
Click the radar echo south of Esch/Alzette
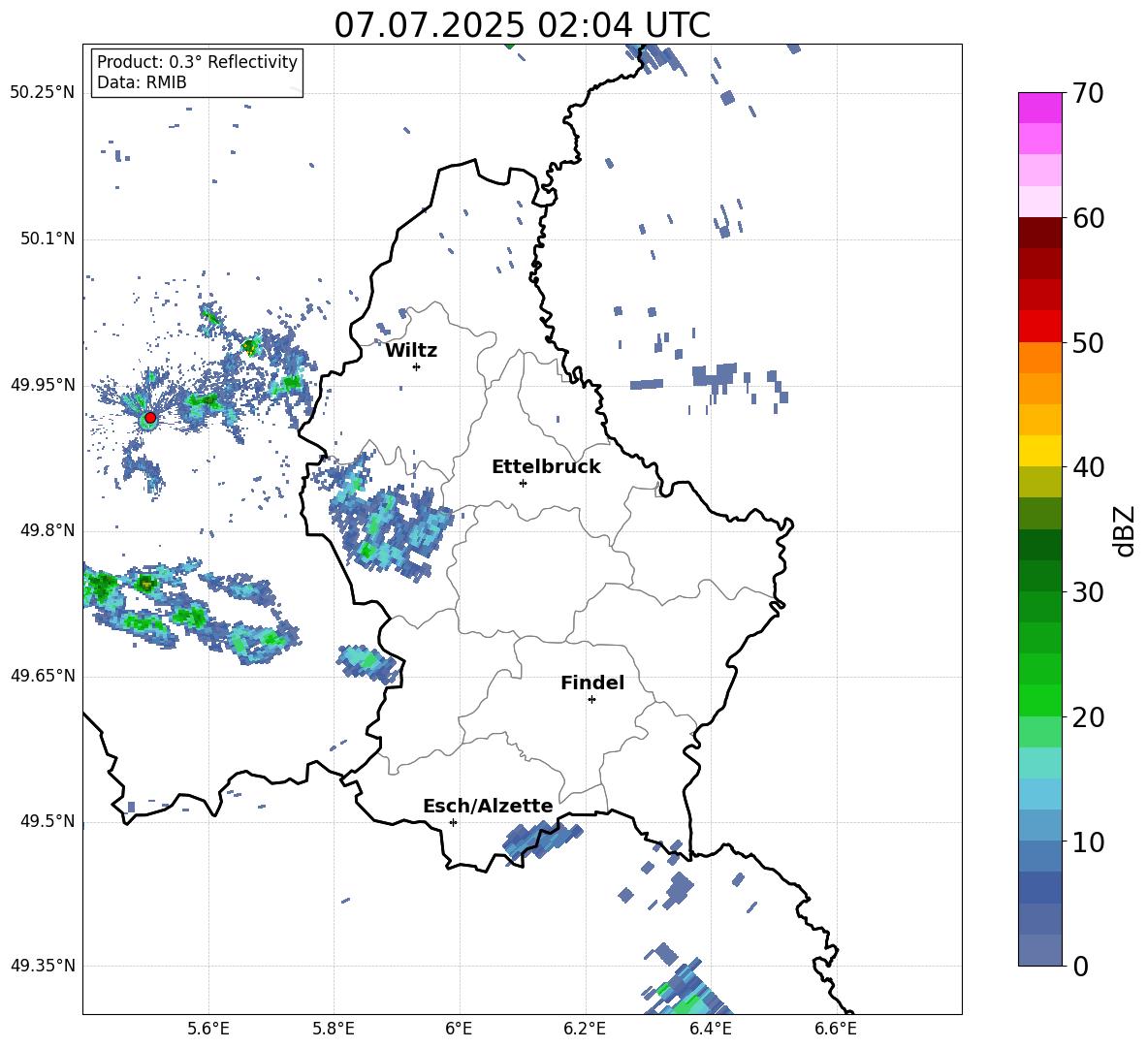tap(543, 842)
